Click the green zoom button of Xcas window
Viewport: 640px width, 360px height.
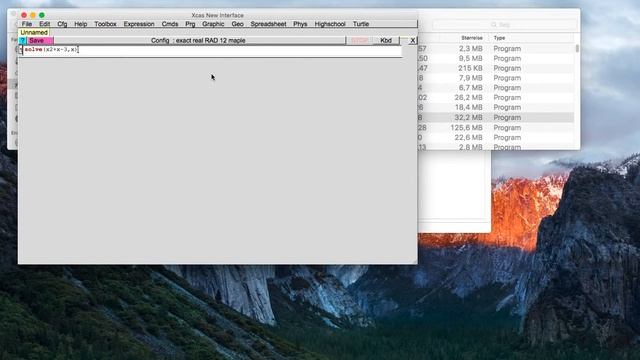42,15
